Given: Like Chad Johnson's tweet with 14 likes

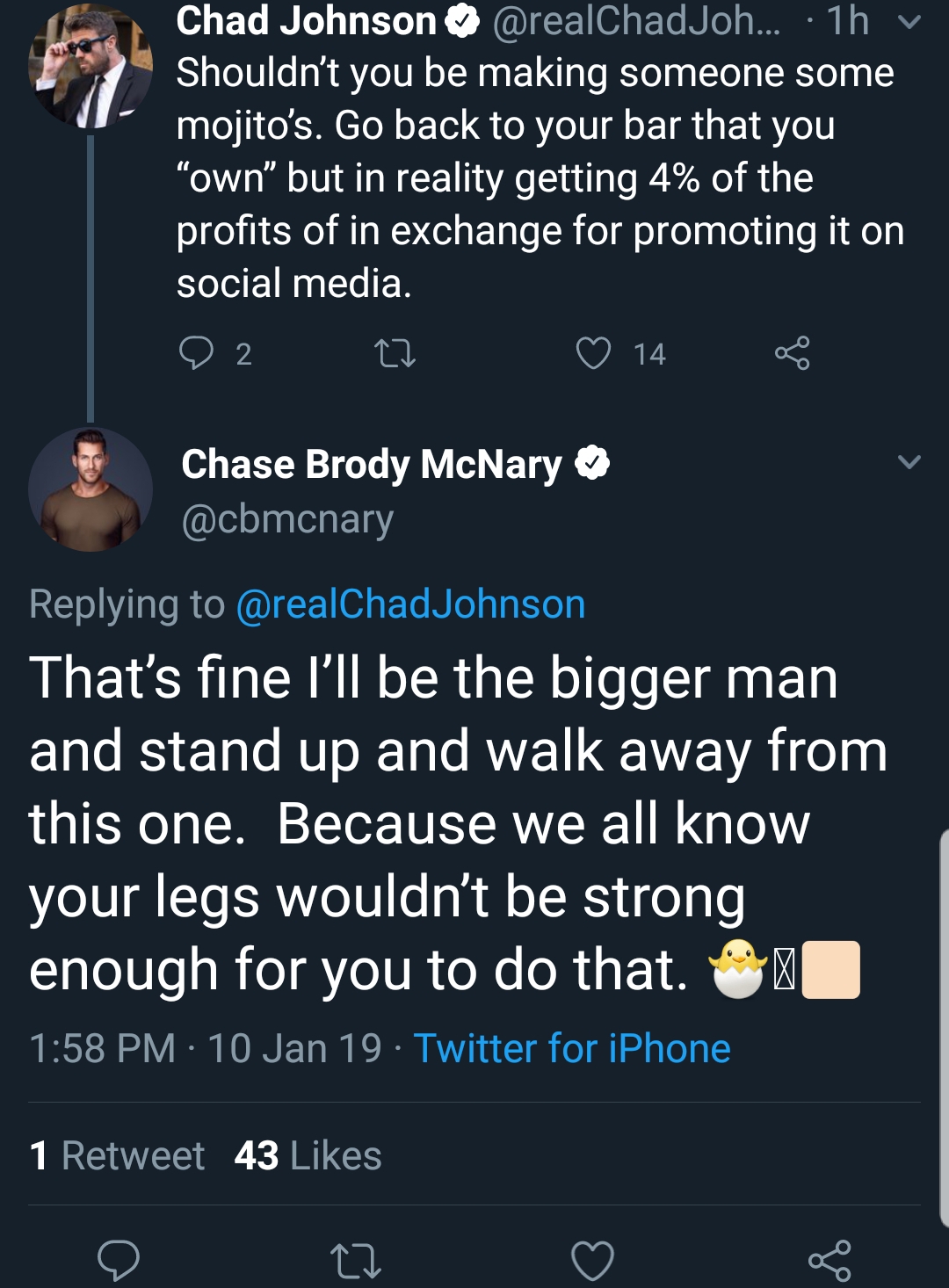Looking at the screenshot, I should 593,353.
